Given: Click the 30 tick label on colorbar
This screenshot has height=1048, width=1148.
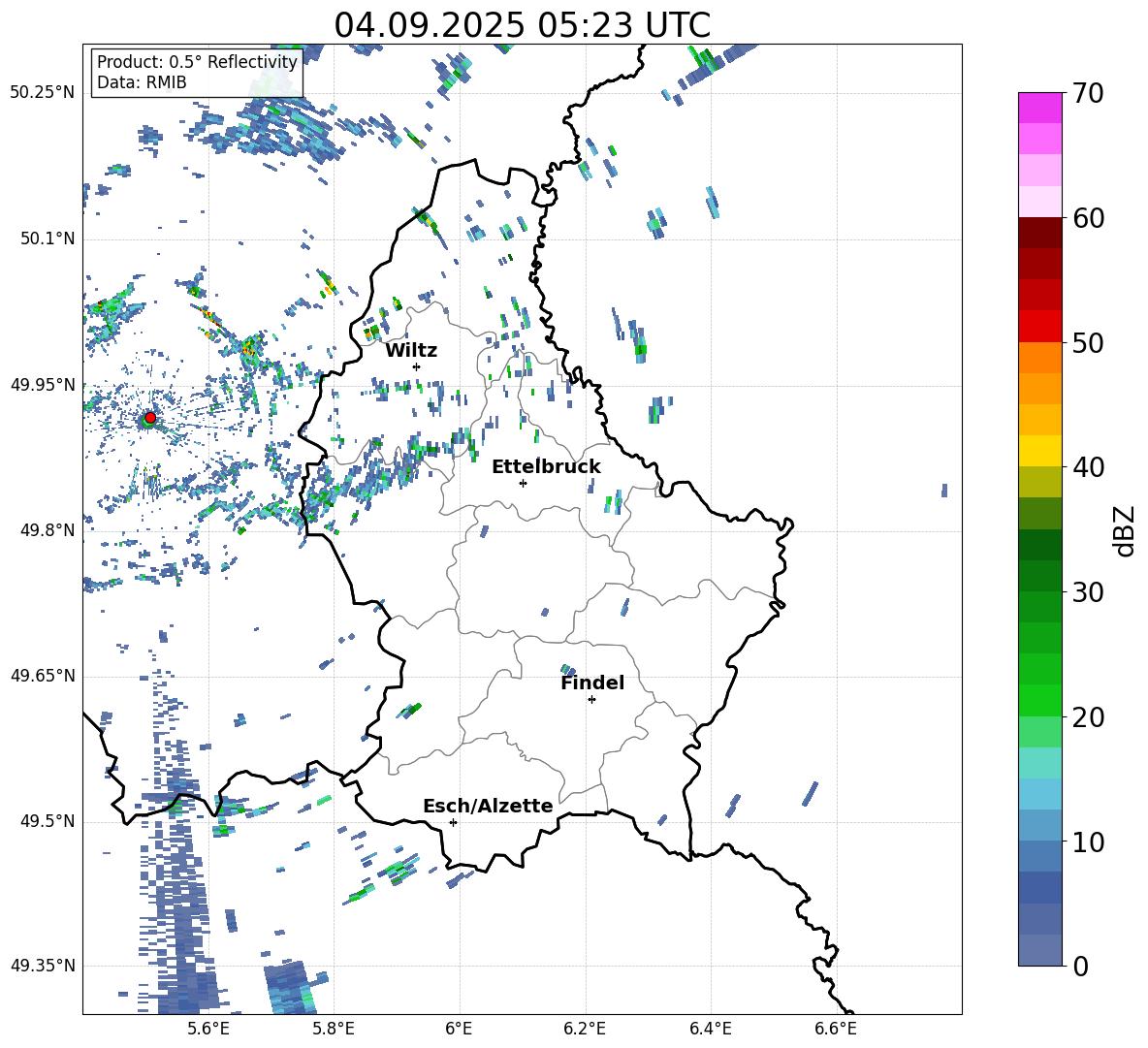Looking at the screenshot, I should point(1087,592).
